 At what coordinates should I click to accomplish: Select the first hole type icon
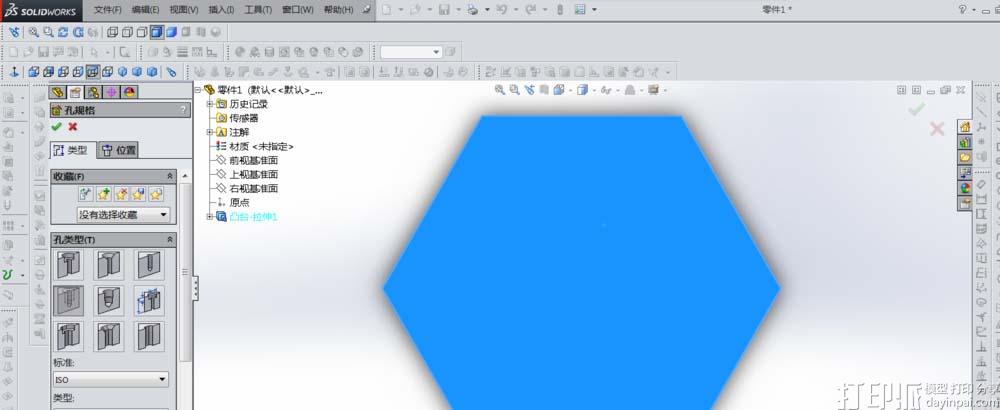click(x=68, y=266)
